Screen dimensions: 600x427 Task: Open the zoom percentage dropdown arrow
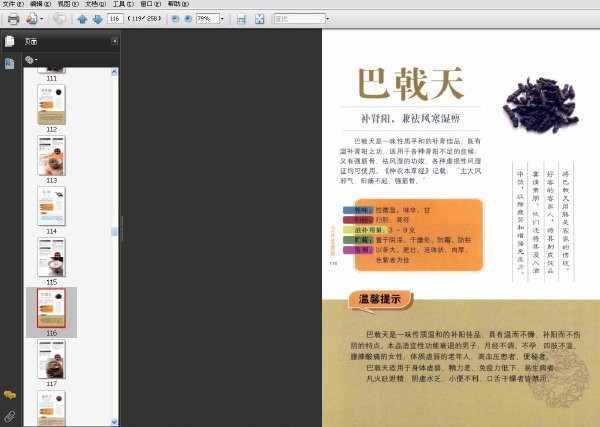(x=222, y=18)
